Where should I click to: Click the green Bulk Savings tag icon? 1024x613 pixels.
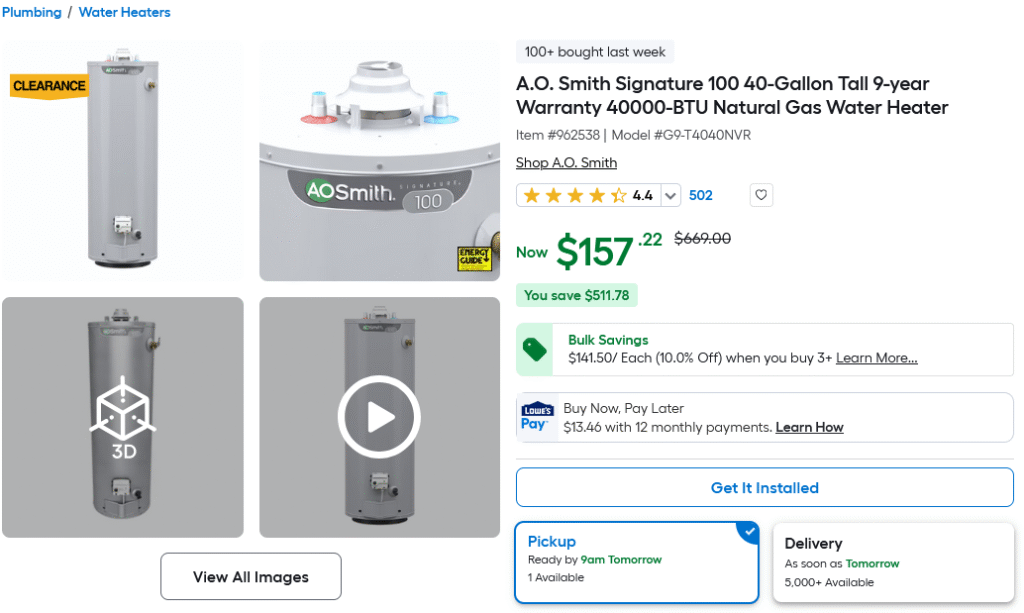click(534, 349)
